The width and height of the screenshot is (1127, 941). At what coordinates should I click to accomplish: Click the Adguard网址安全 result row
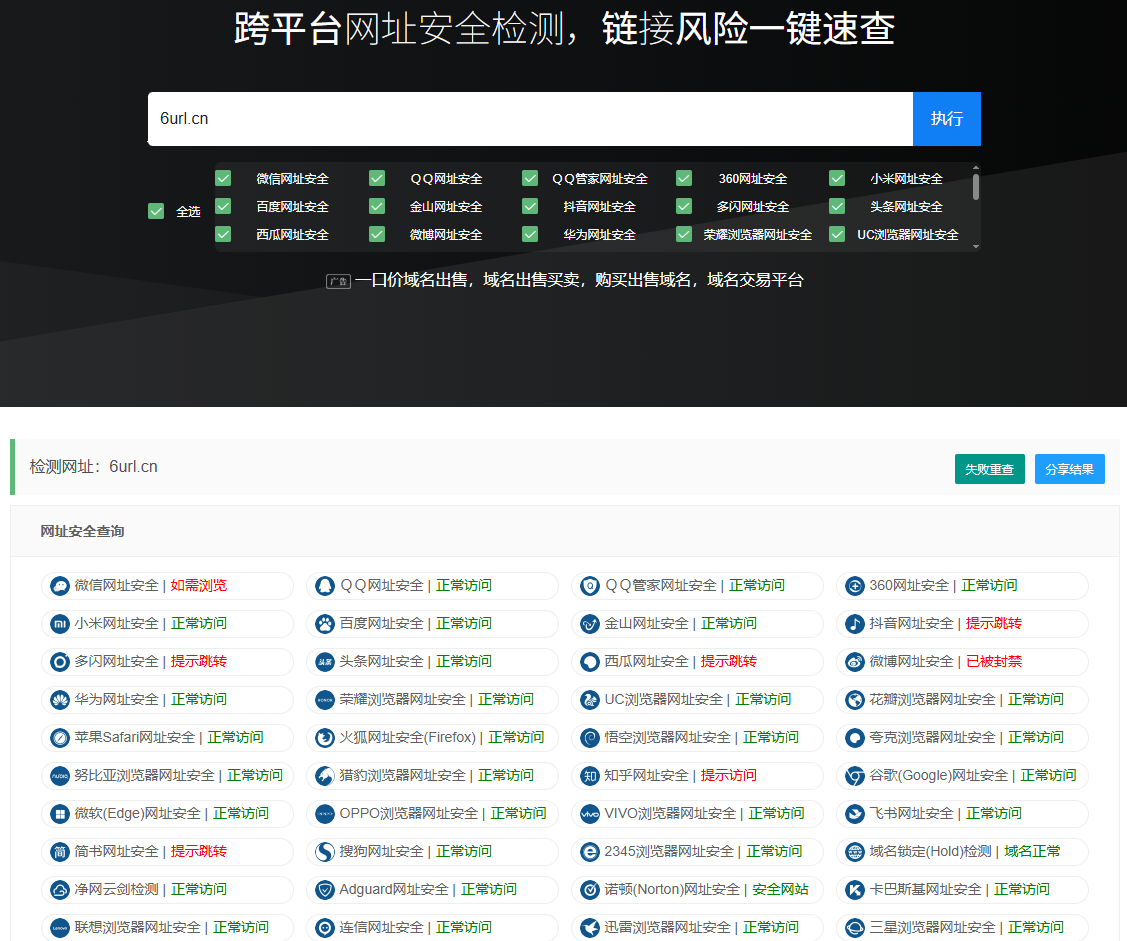click(x=433, y=890)
